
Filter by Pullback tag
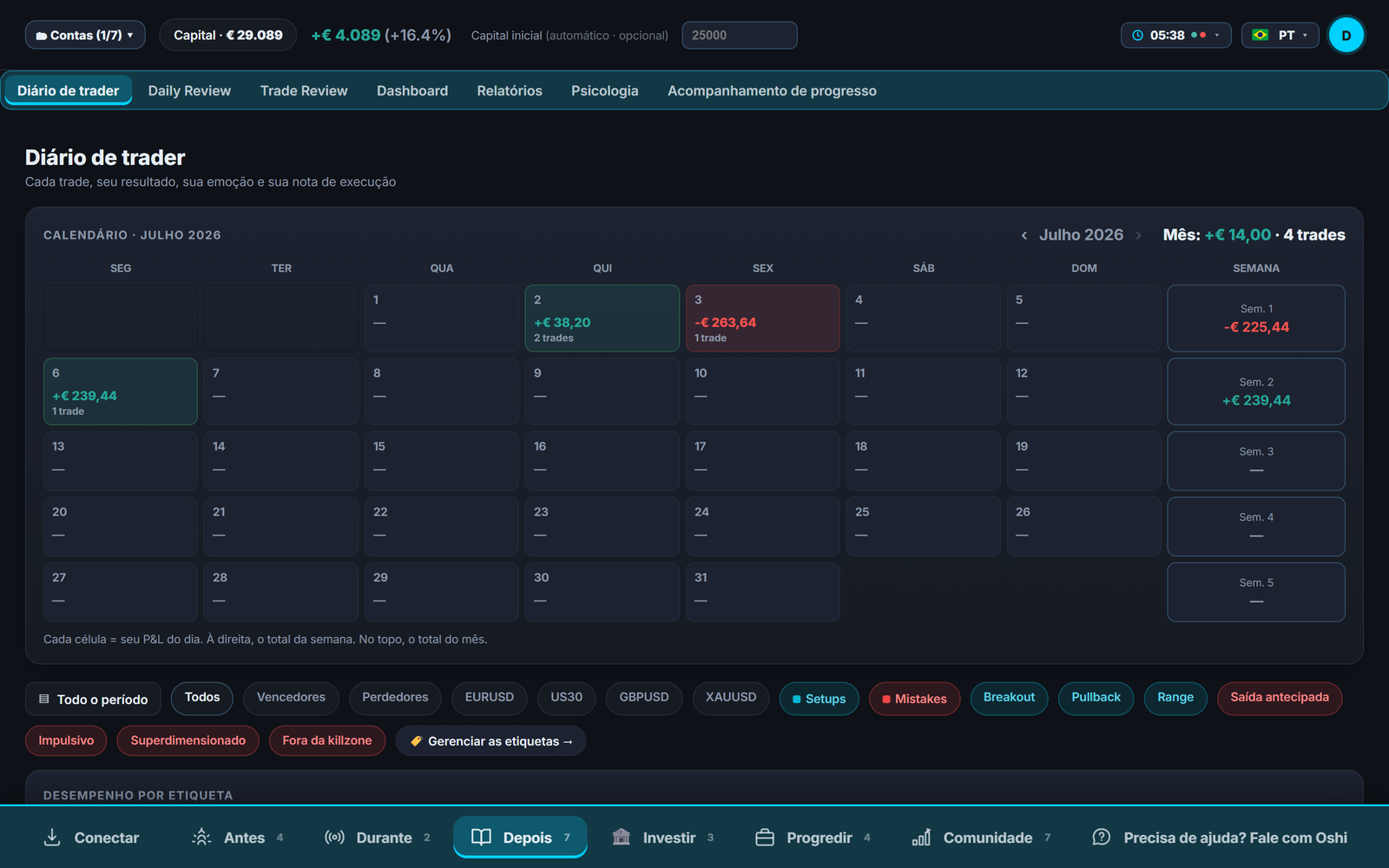[x=1096, y=698]
